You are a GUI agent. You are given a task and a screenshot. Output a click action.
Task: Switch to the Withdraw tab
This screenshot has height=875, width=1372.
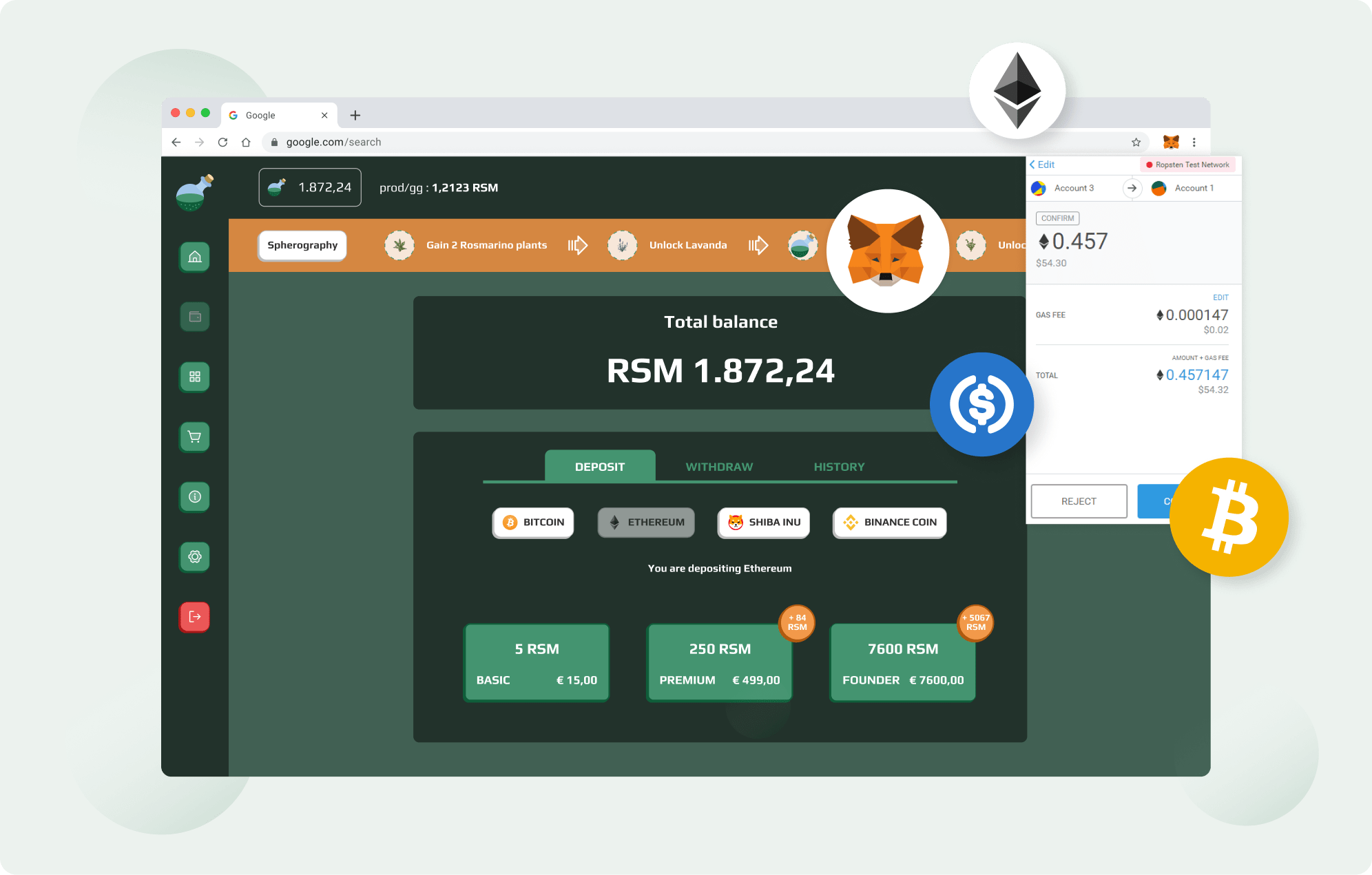point(719,467)
